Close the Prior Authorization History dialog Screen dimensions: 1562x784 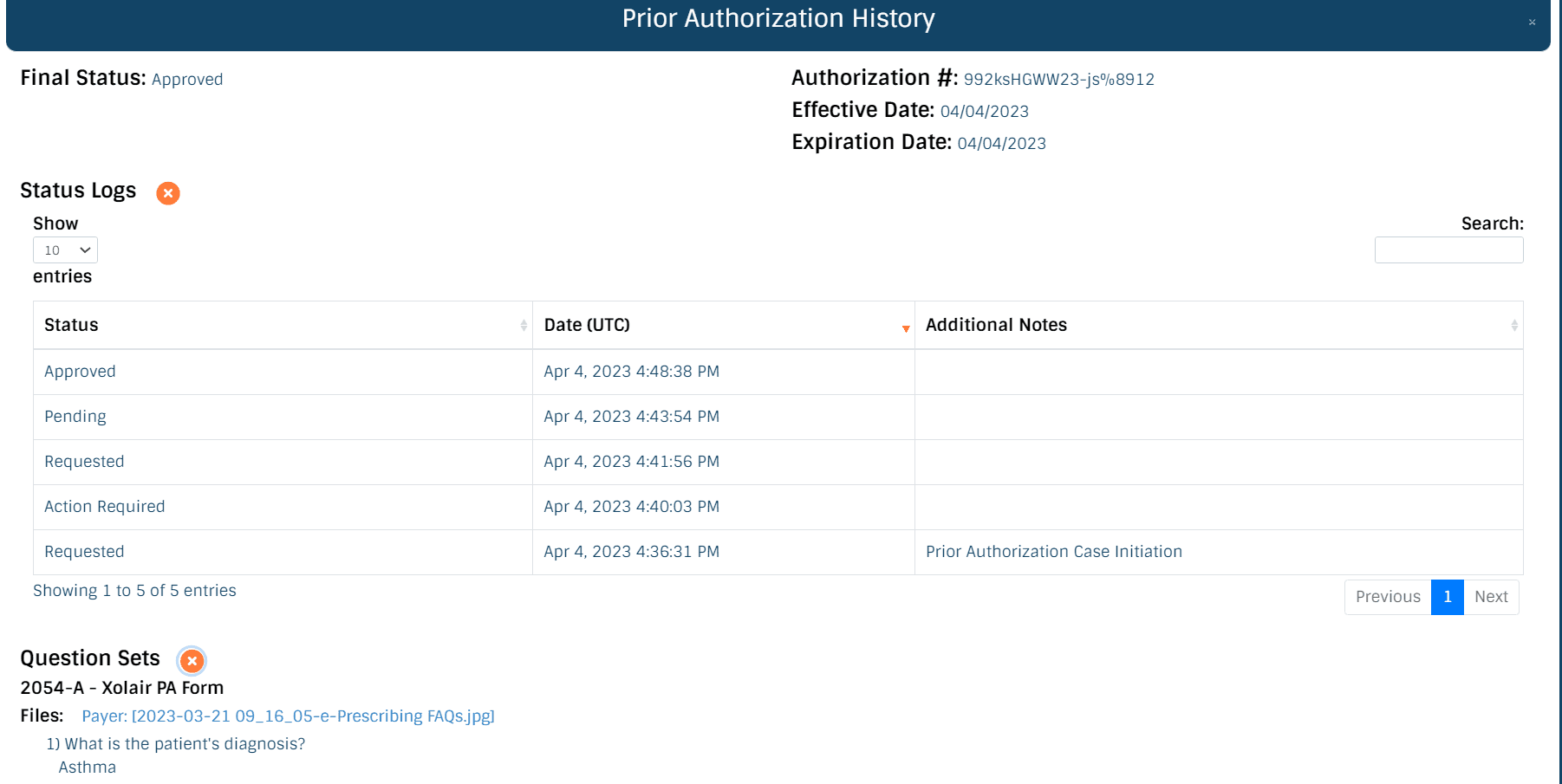pos(1532,23)
